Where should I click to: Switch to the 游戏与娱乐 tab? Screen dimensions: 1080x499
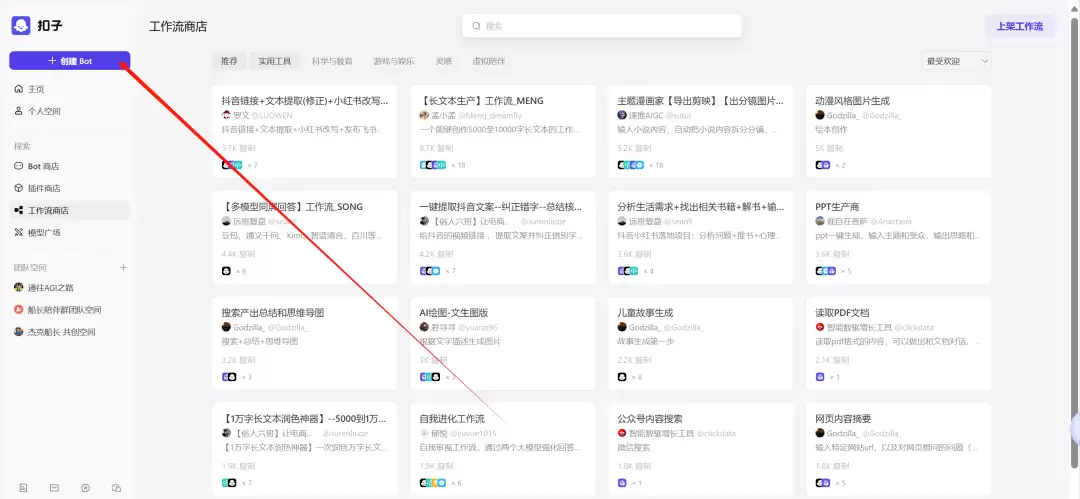(x=394, y=61)
